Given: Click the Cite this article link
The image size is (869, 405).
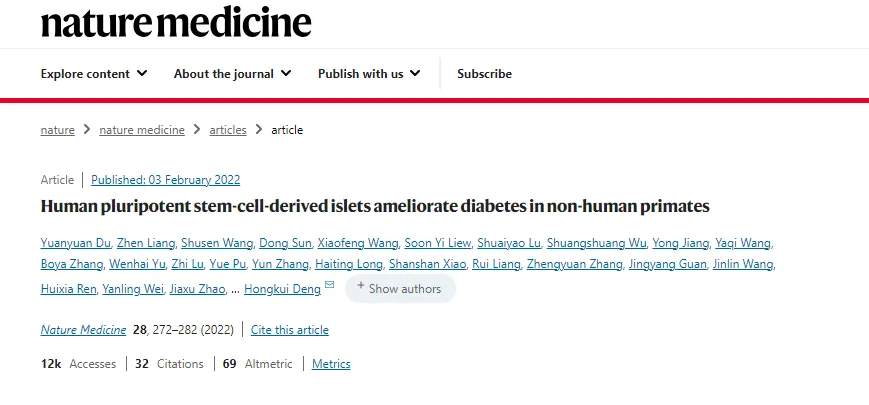Looking at the screenshot, I should [x=289, y=330].
